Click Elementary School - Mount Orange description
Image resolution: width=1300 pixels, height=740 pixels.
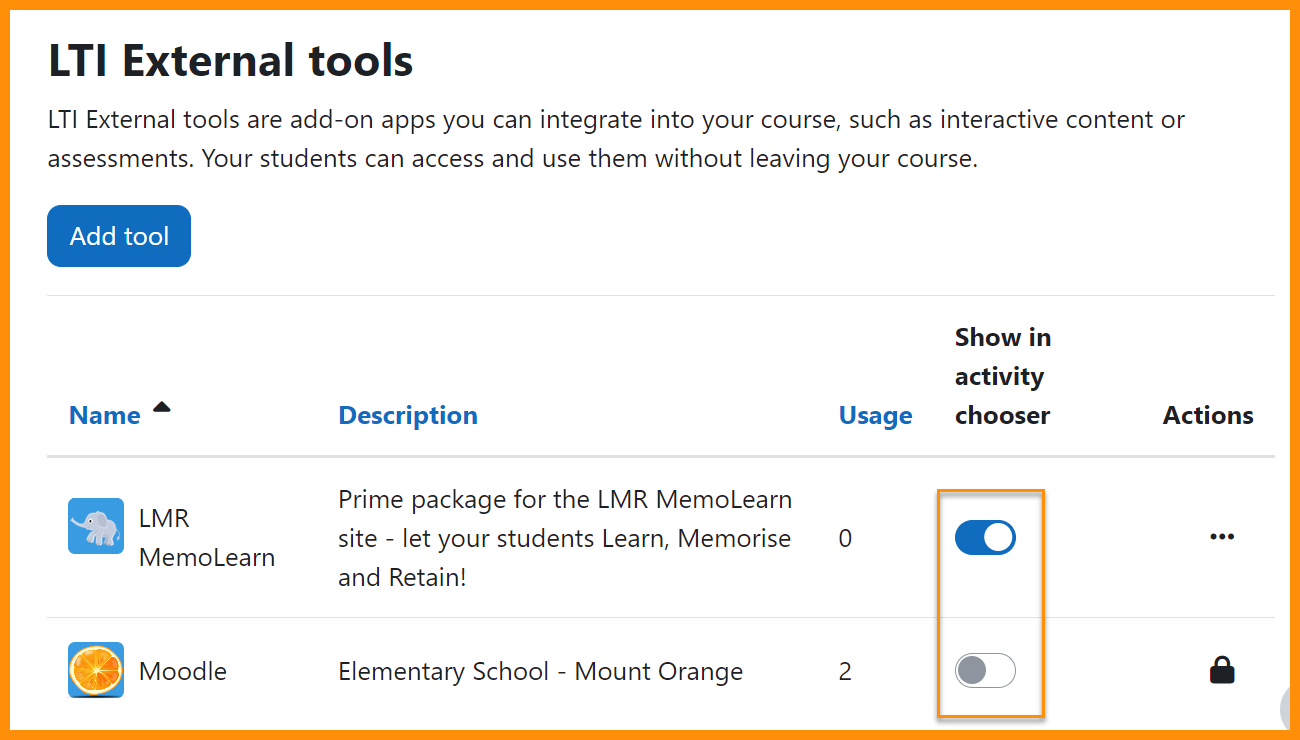click(540, 671)
